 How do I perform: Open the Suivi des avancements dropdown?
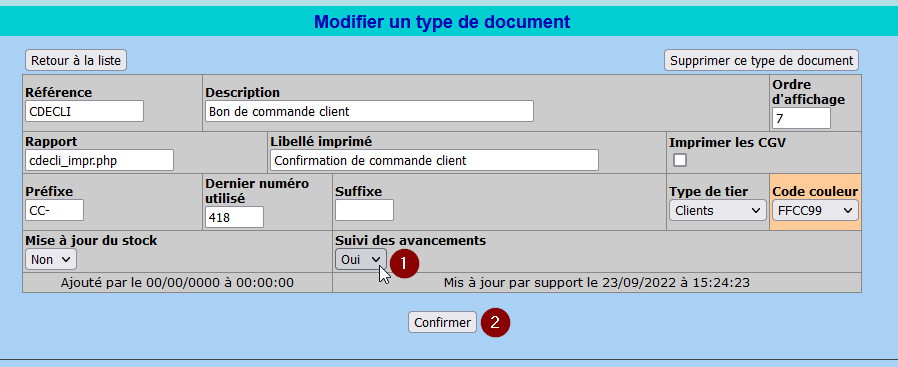click(x=360, y=259)
